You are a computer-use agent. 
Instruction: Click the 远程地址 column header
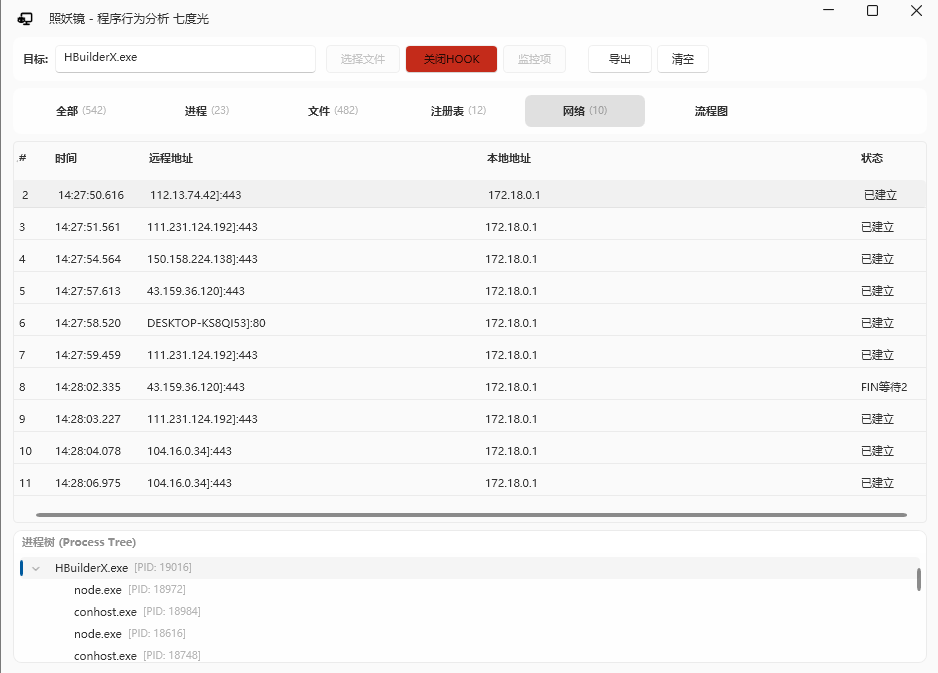170,158
